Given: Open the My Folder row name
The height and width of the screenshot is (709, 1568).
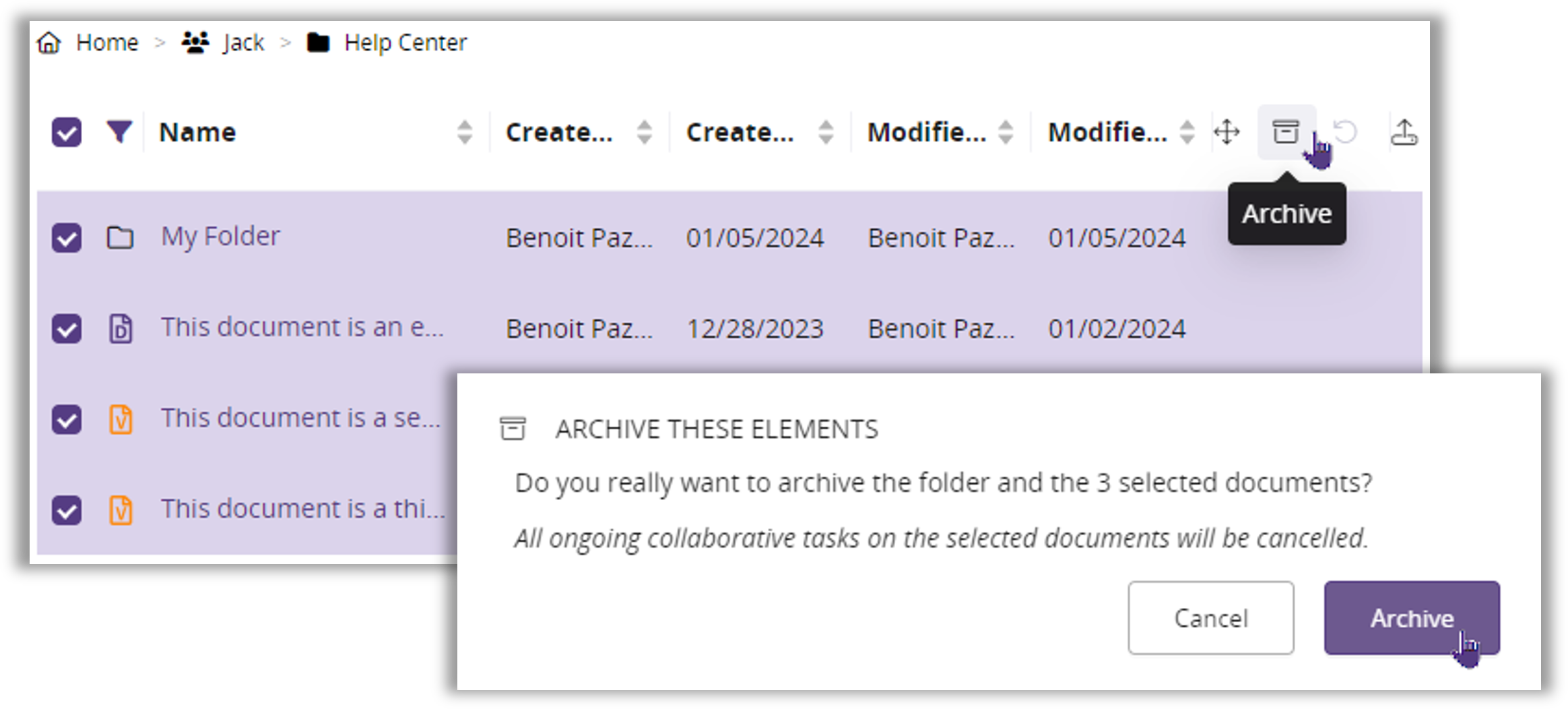Looking at the screenshot, I should point(220,237).
